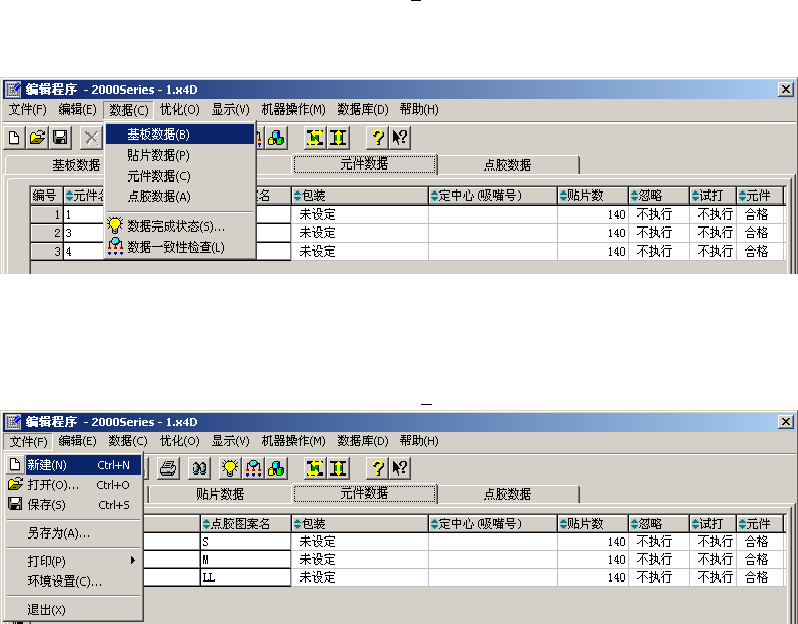
Task: Expand 打印(P) submenu in the 文件 menu
Action: click(x=74, y=561)
